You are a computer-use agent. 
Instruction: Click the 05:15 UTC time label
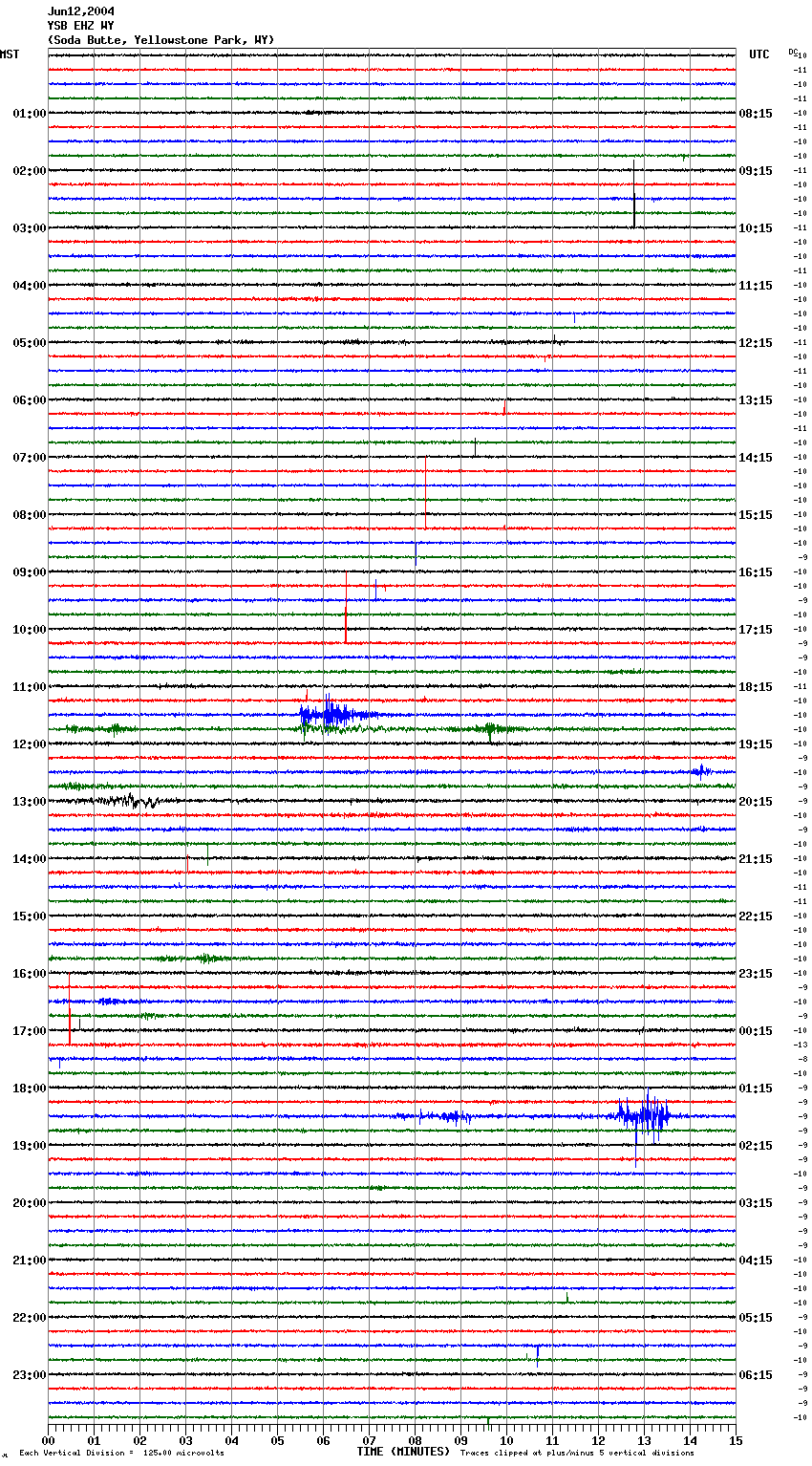pos(756,1318)
